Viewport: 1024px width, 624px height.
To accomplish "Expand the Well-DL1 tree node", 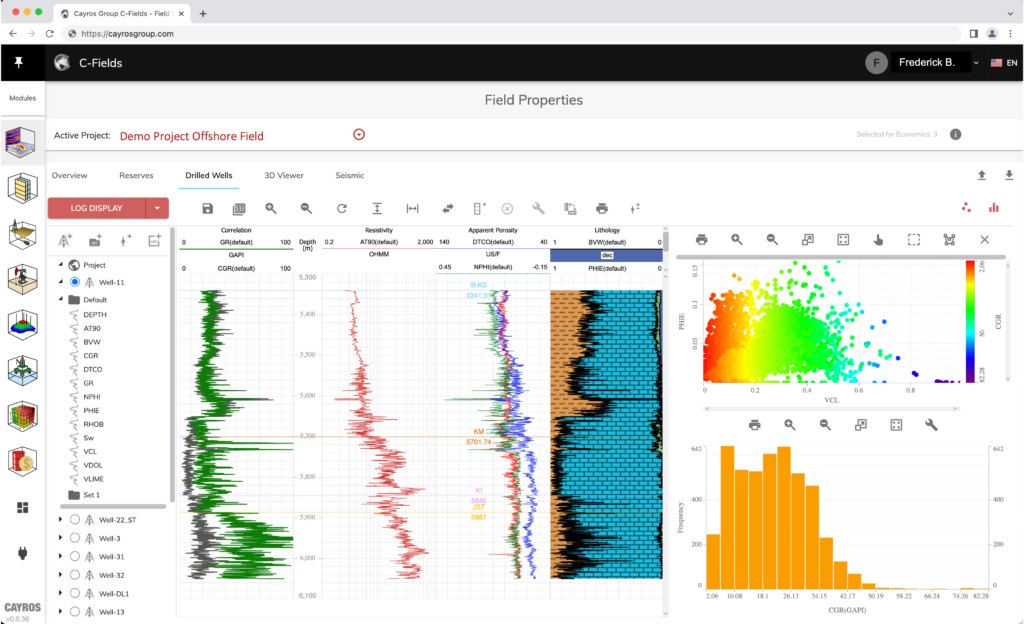I will 61,593.
